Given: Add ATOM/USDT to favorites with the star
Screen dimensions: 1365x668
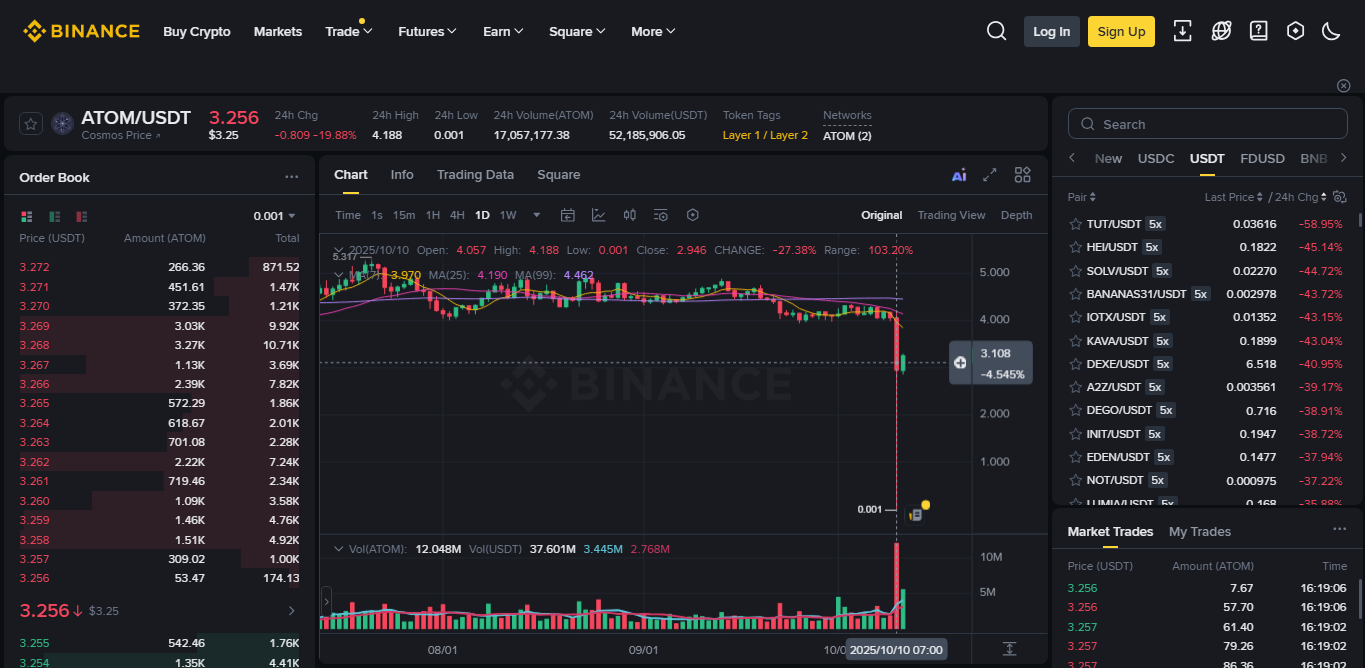Looking at the screenshot, I should [31, 124].
